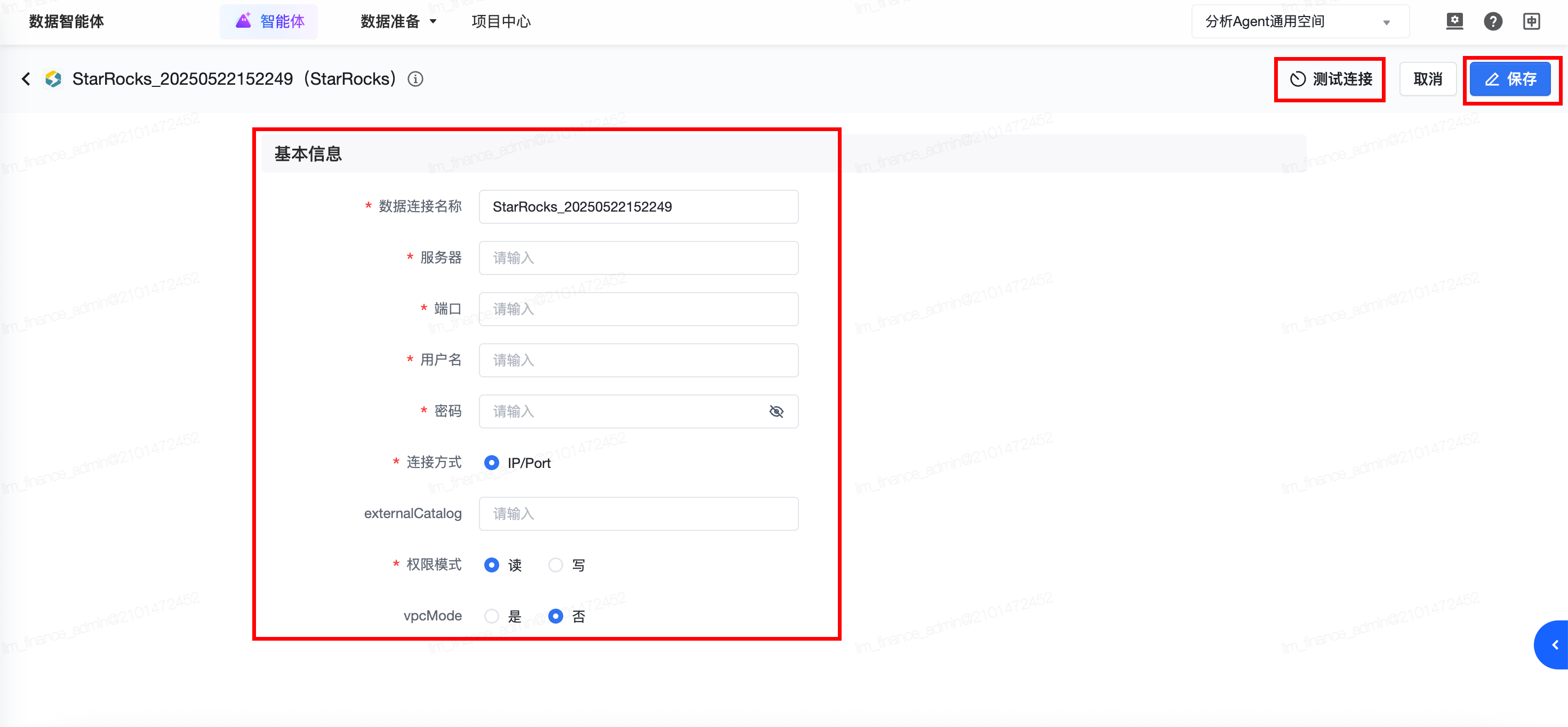Viewport: 1568px width, 727px height.
Task: Click the back arrow beside StarRocks title
Action: pyautogui.click(x=26, y=79)
